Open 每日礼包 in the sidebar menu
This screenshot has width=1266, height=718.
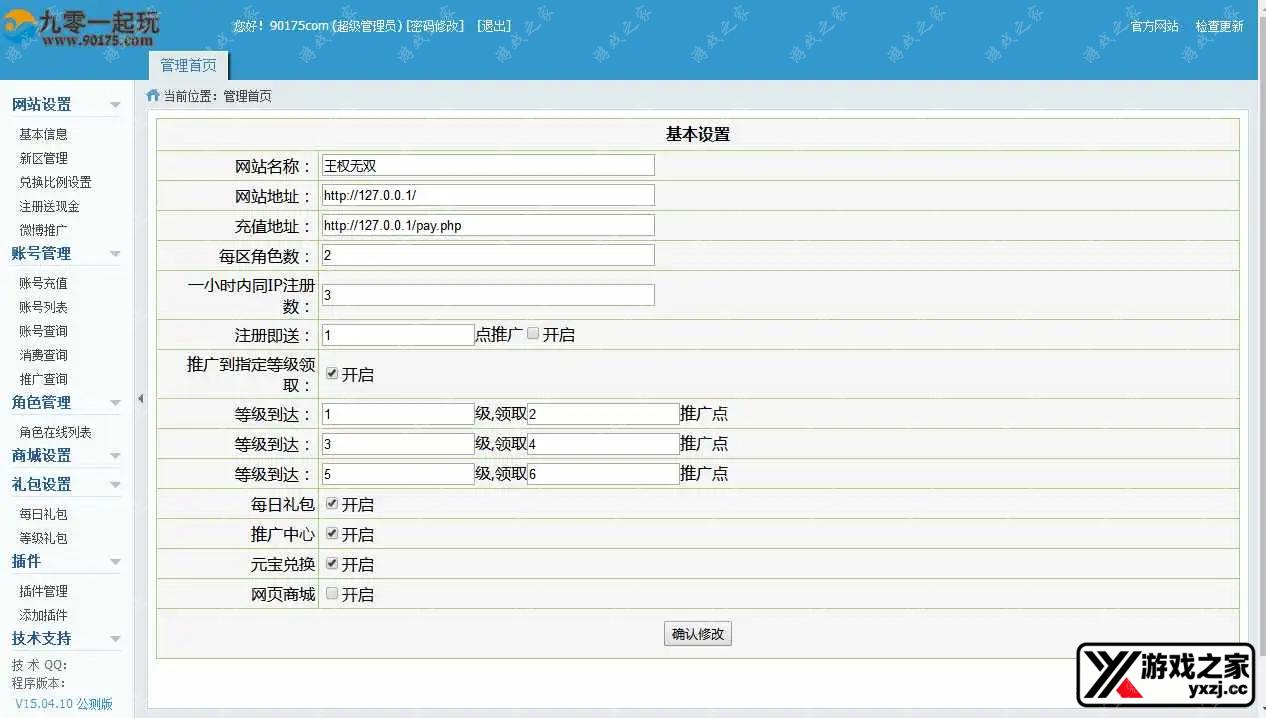point(43,514)
